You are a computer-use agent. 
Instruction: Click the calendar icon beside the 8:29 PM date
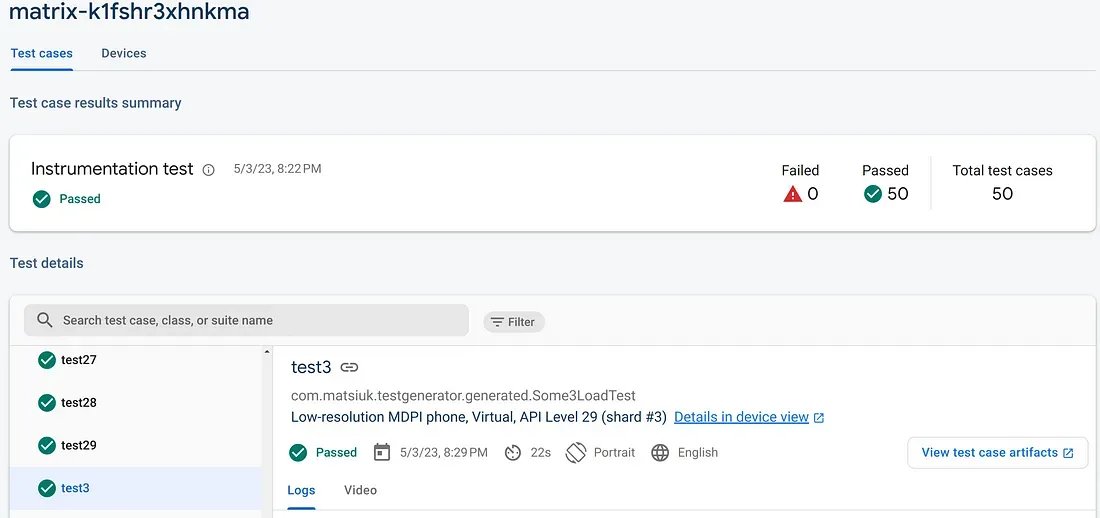382,452
